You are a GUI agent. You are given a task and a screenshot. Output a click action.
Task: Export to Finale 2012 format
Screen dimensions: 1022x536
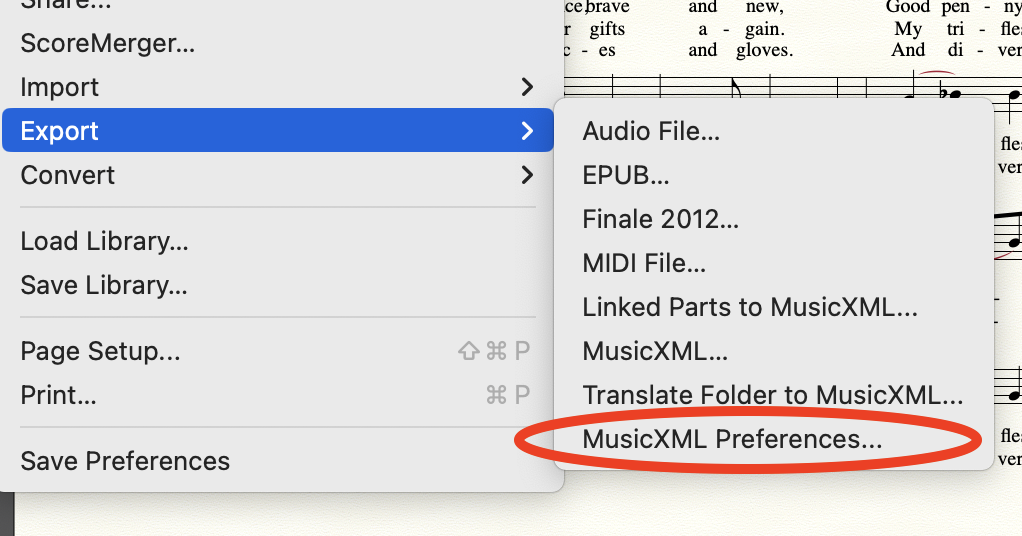pyautogui.click(x=661, y=219)
